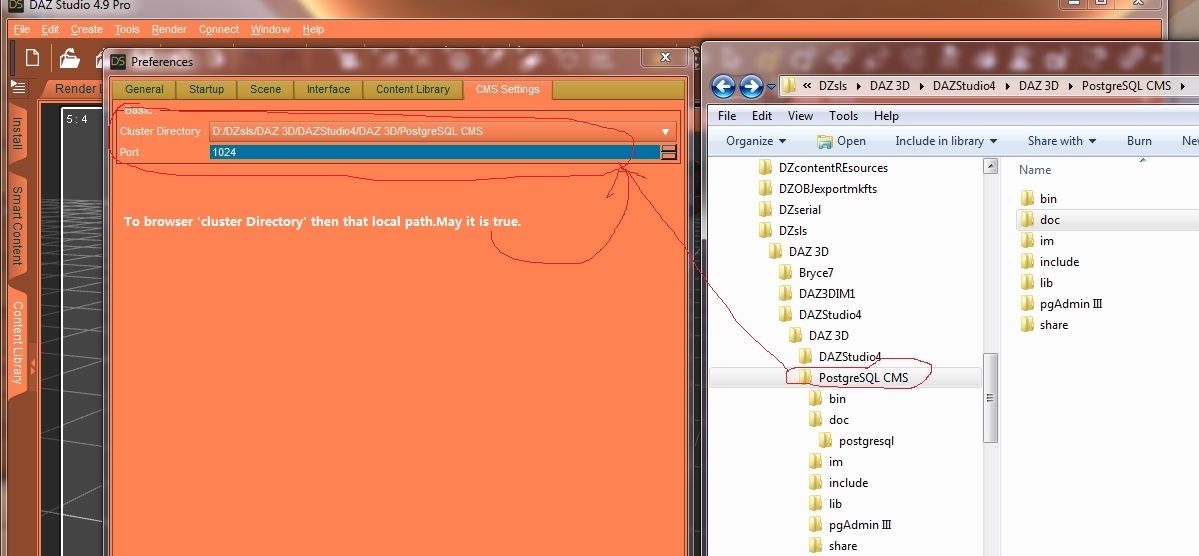This screenshot has height=556, width=1199.
Task: Select DZserial folder in the tree
Action: pyautogui.click(x=789, y=210)
